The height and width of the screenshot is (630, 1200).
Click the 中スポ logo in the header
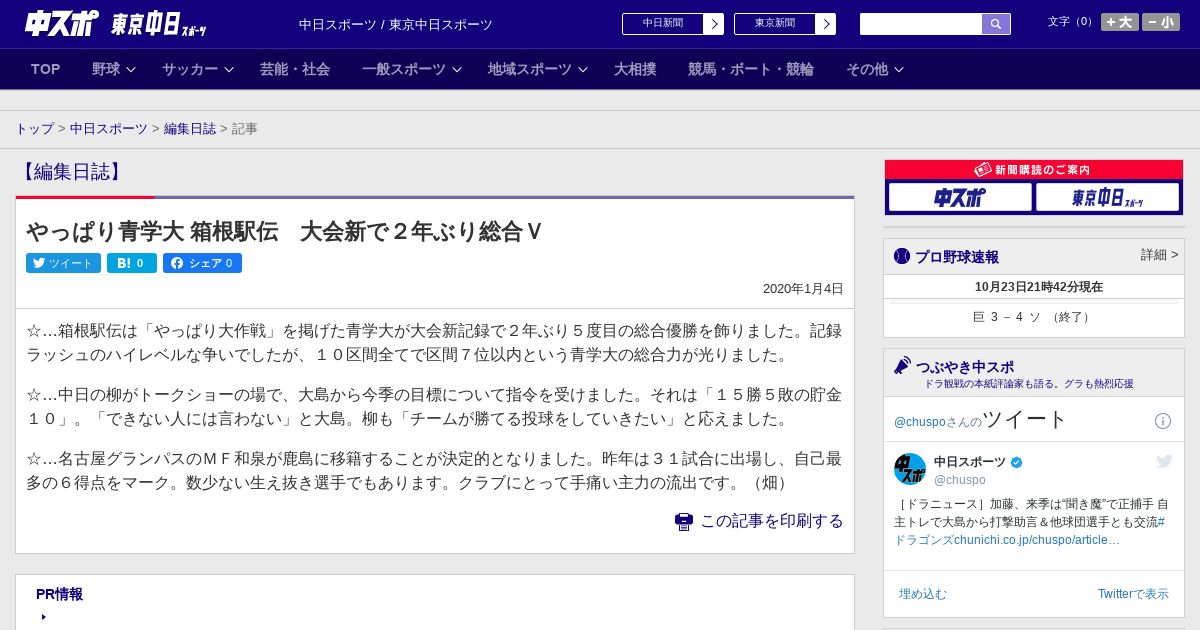(x=62, y=23)
